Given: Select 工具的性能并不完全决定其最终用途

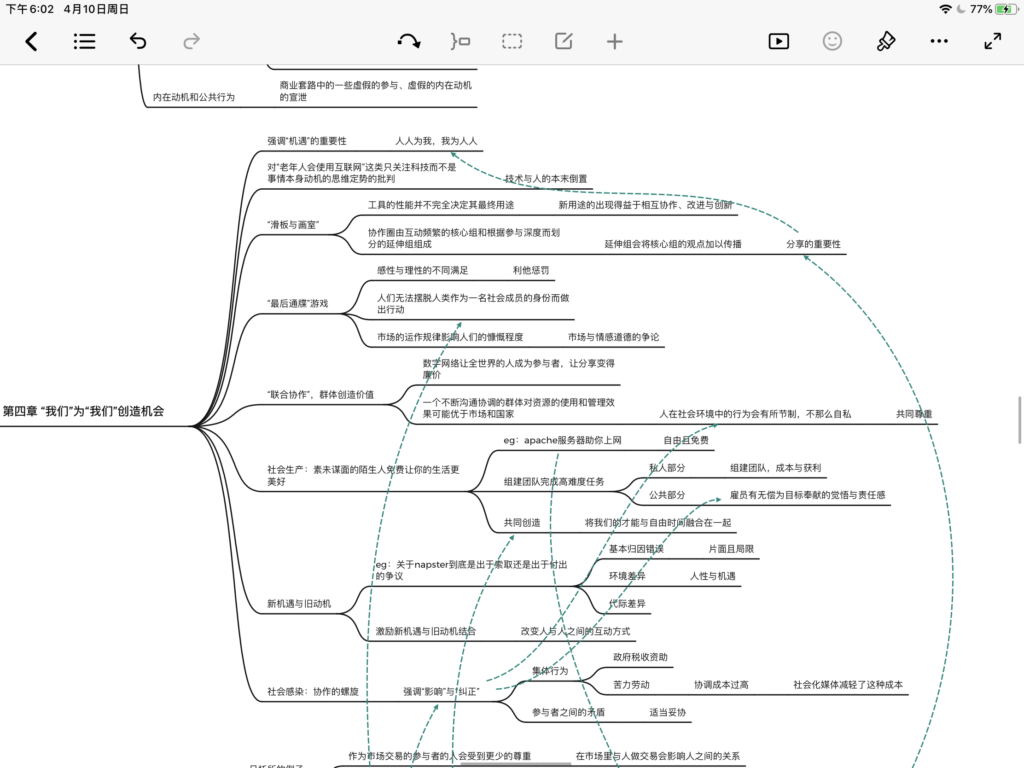Looking at the screenshot, I should click(441, 205).
